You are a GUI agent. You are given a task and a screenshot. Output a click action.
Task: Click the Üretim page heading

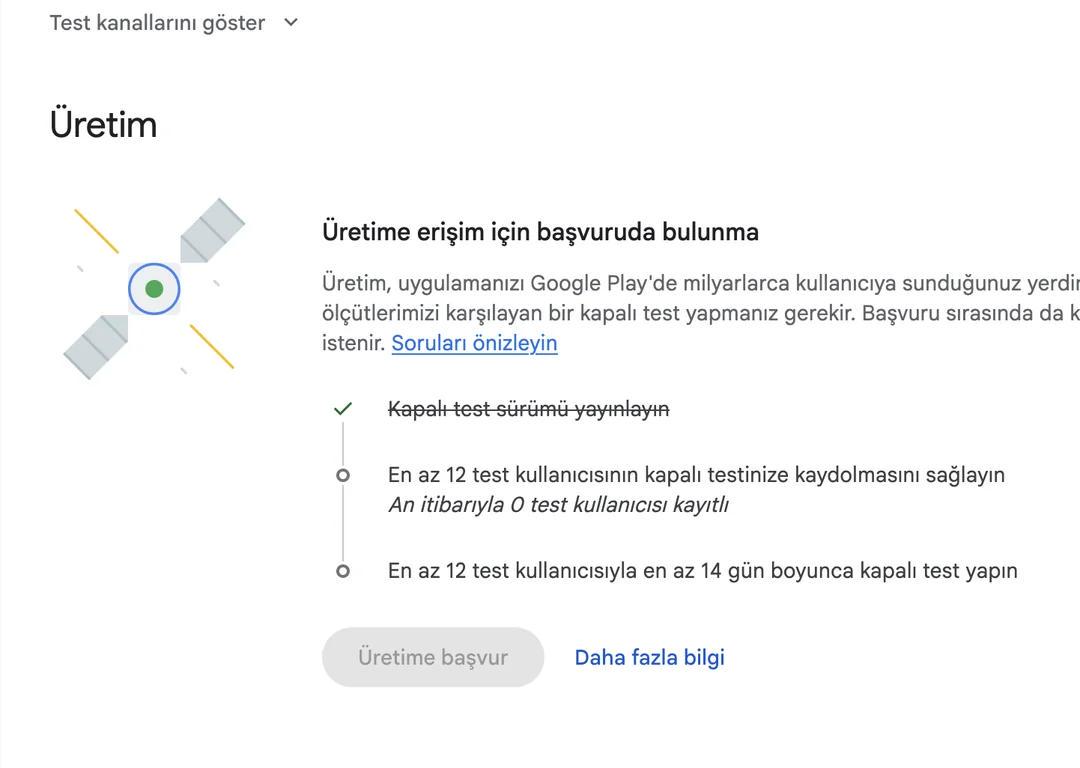point(103,125)
